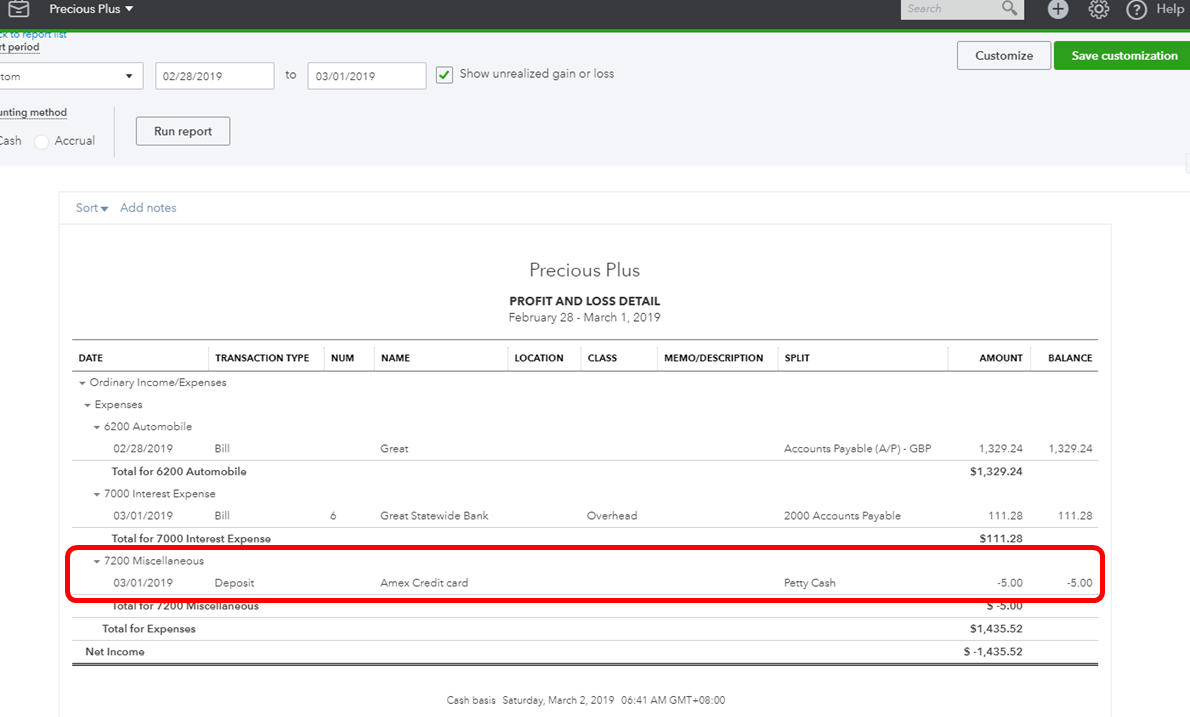This screenshot has width=1190, height=717.
Task: Click the start date field 02/28/2019
Action: [x=214, y=76]
